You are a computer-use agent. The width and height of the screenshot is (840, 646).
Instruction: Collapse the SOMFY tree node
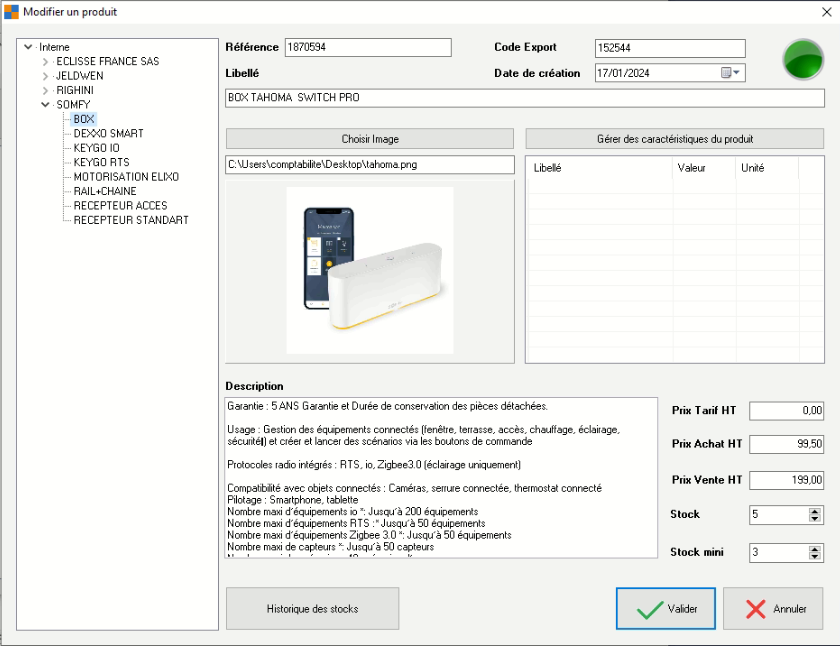click(x=46, y=105)
